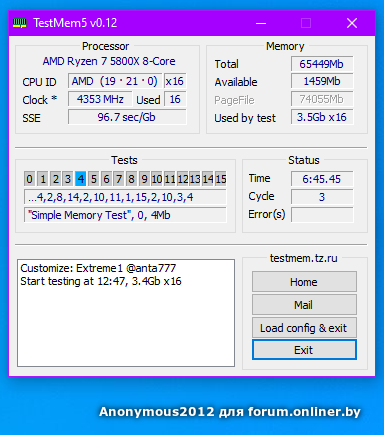Select test number 8 box
Screen dimensions: 384x435
click(x=131, y=179)
